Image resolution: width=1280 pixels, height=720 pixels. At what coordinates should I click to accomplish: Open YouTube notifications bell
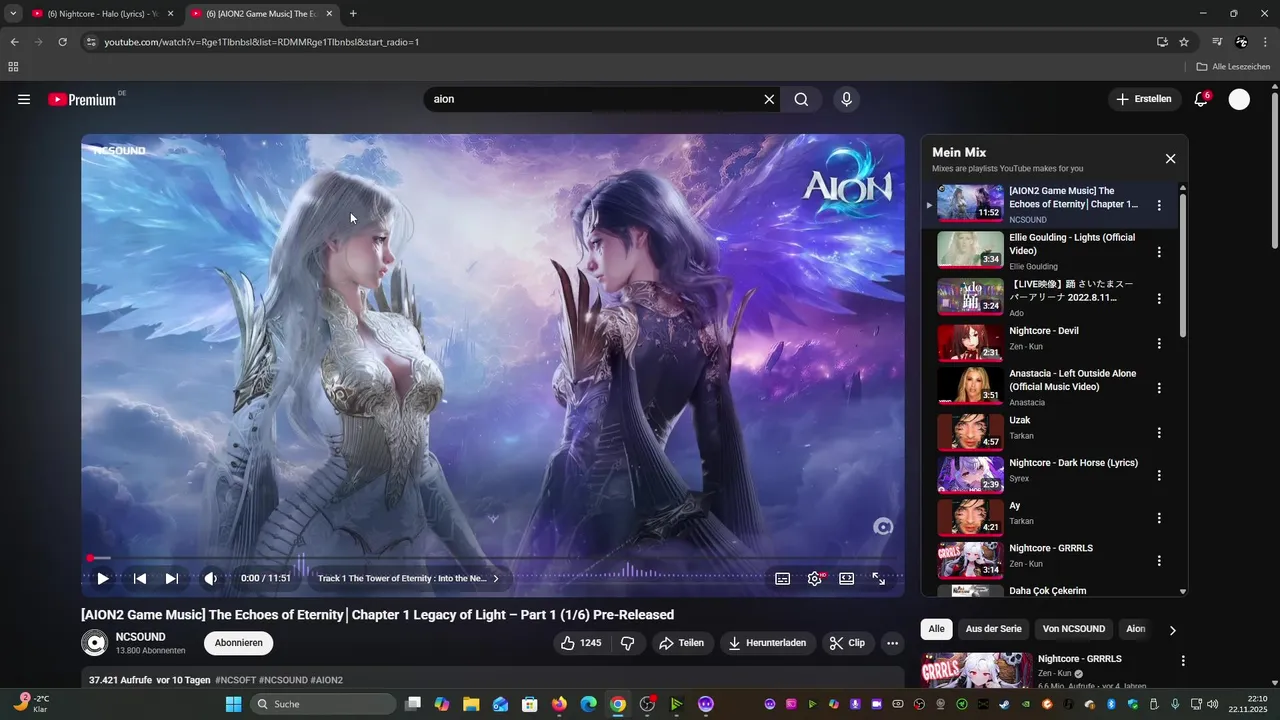tap(1201, 99)
